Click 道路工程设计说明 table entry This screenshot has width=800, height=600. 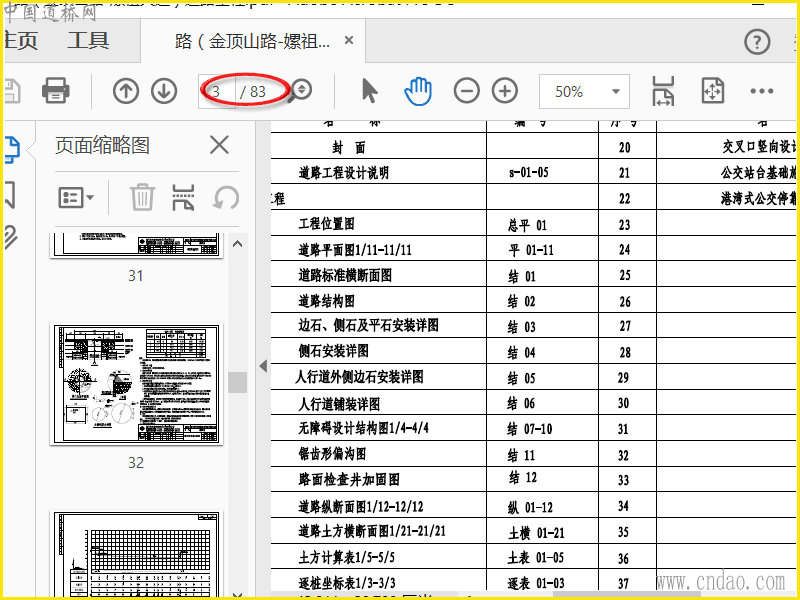click(343, 173)
